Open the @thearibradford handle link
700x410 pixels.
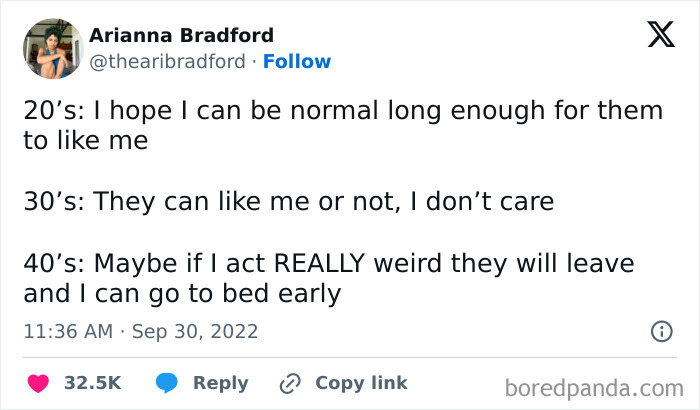coord(167,62)
